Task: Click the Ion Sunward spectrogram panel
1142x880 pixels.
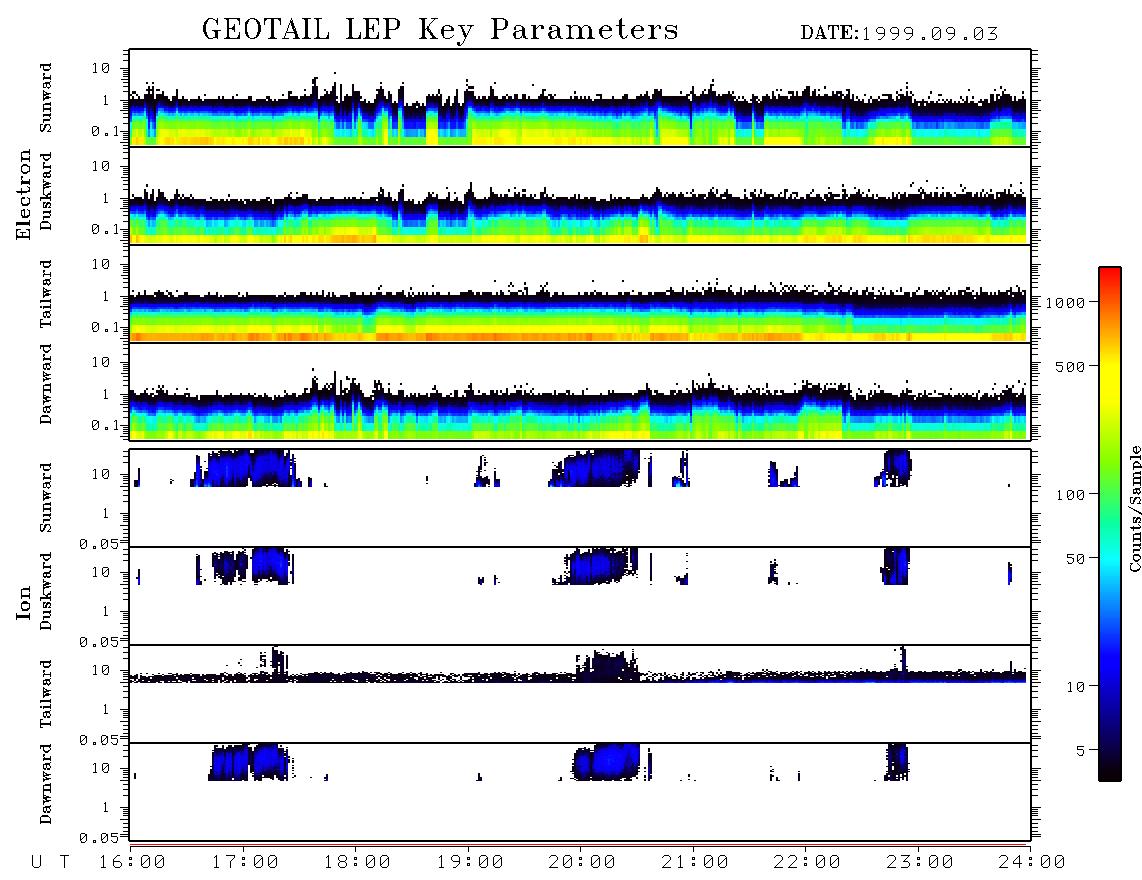Action: 580,498
